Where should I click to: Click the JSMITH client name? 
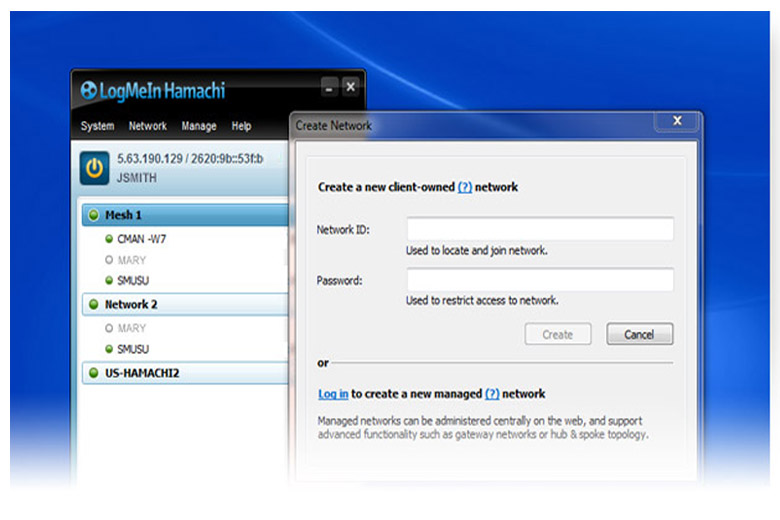(x=137, y=178)
